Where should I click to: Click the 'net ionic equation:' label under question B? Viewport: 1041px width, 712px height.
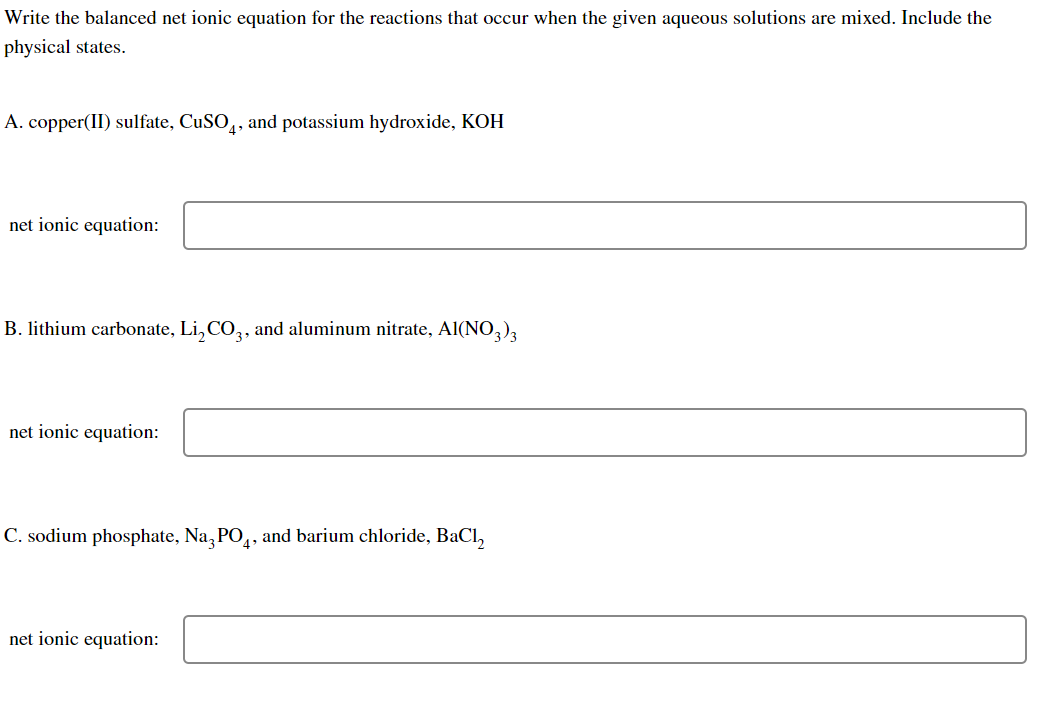pyautogui.click(x=82, y=432)
